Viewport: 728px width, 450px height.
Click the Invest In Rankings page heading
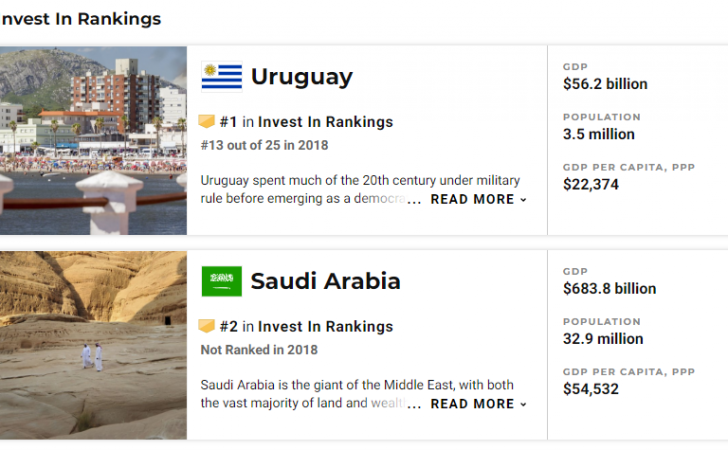point(81,19)
